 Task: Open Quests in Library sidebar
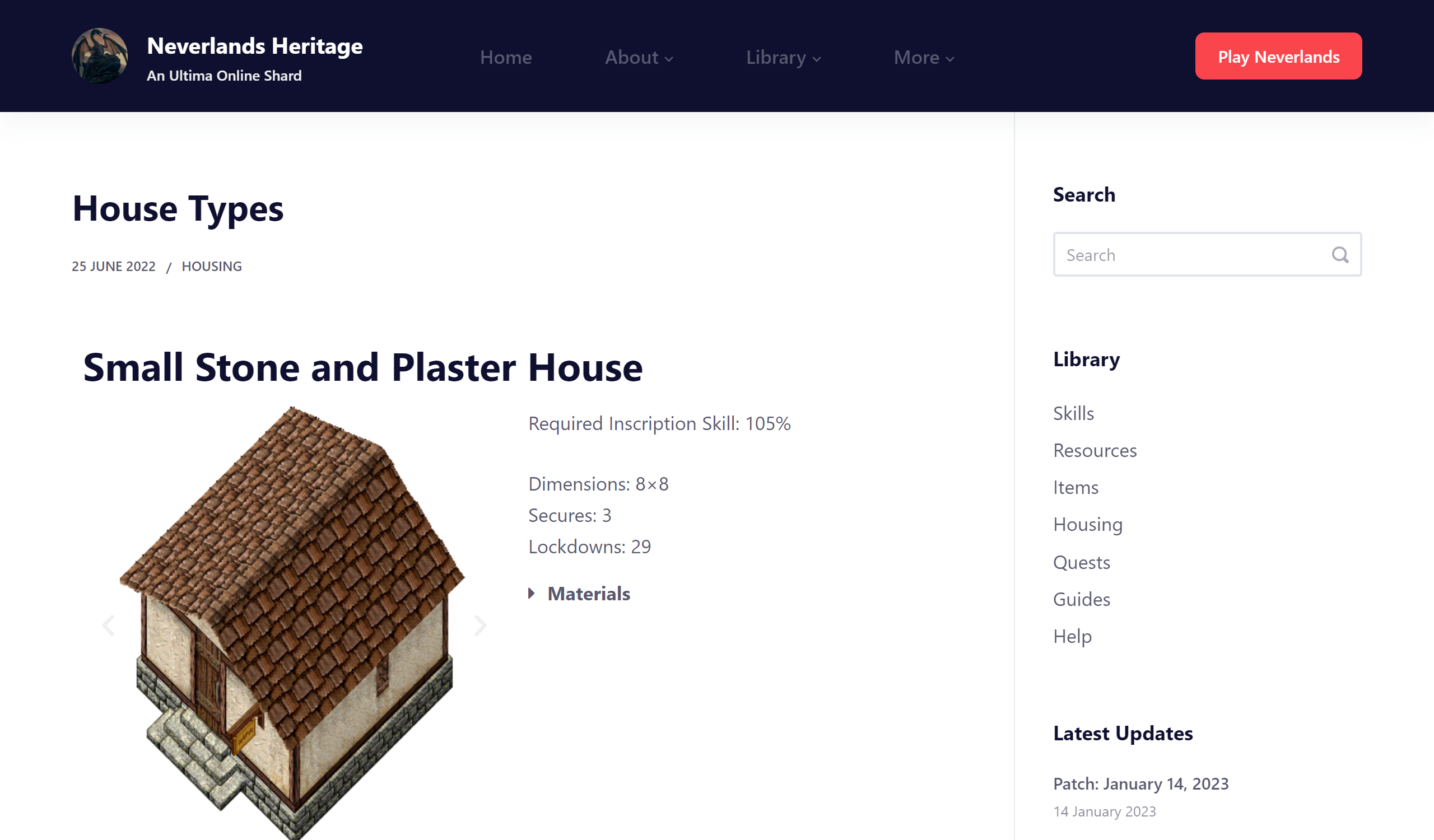1081,562
